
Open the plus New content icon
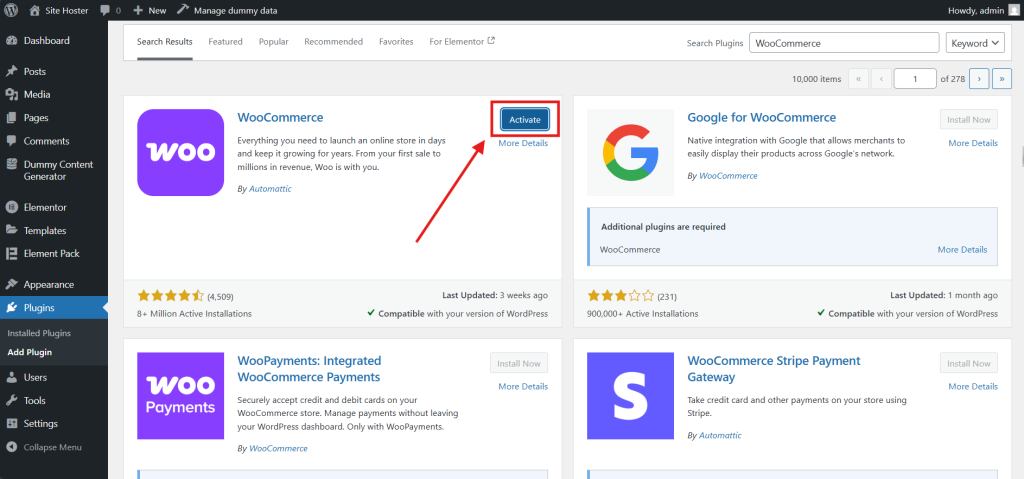click(138, 10)
